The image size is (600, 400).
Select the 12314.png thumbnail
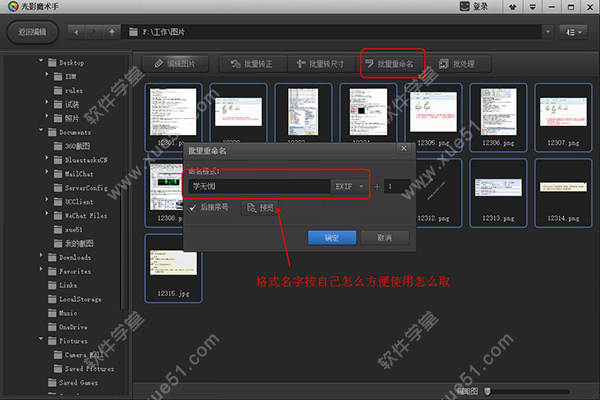coord(563,193)
